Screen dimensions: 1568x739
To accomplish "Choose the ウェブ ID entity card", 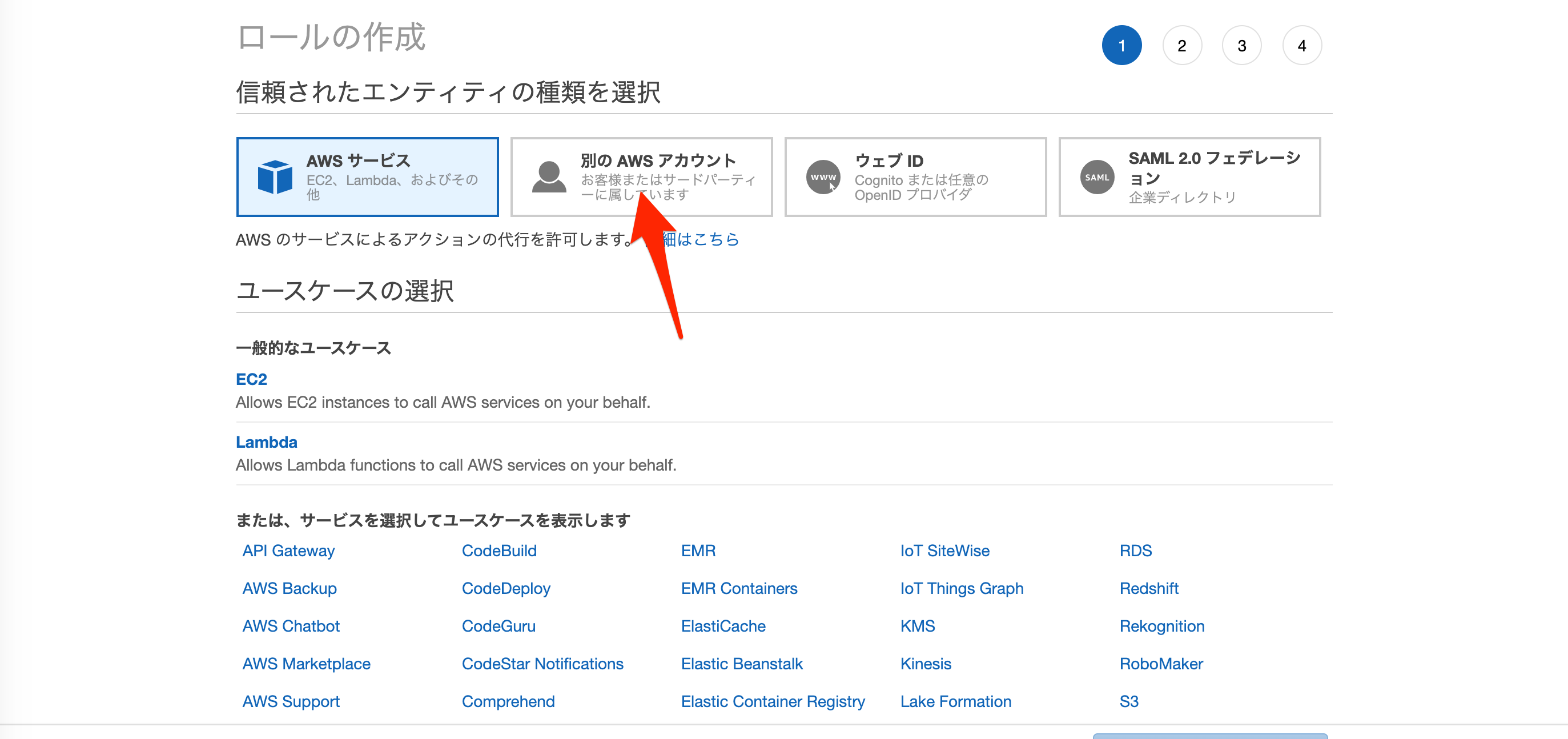I will 915,177.
